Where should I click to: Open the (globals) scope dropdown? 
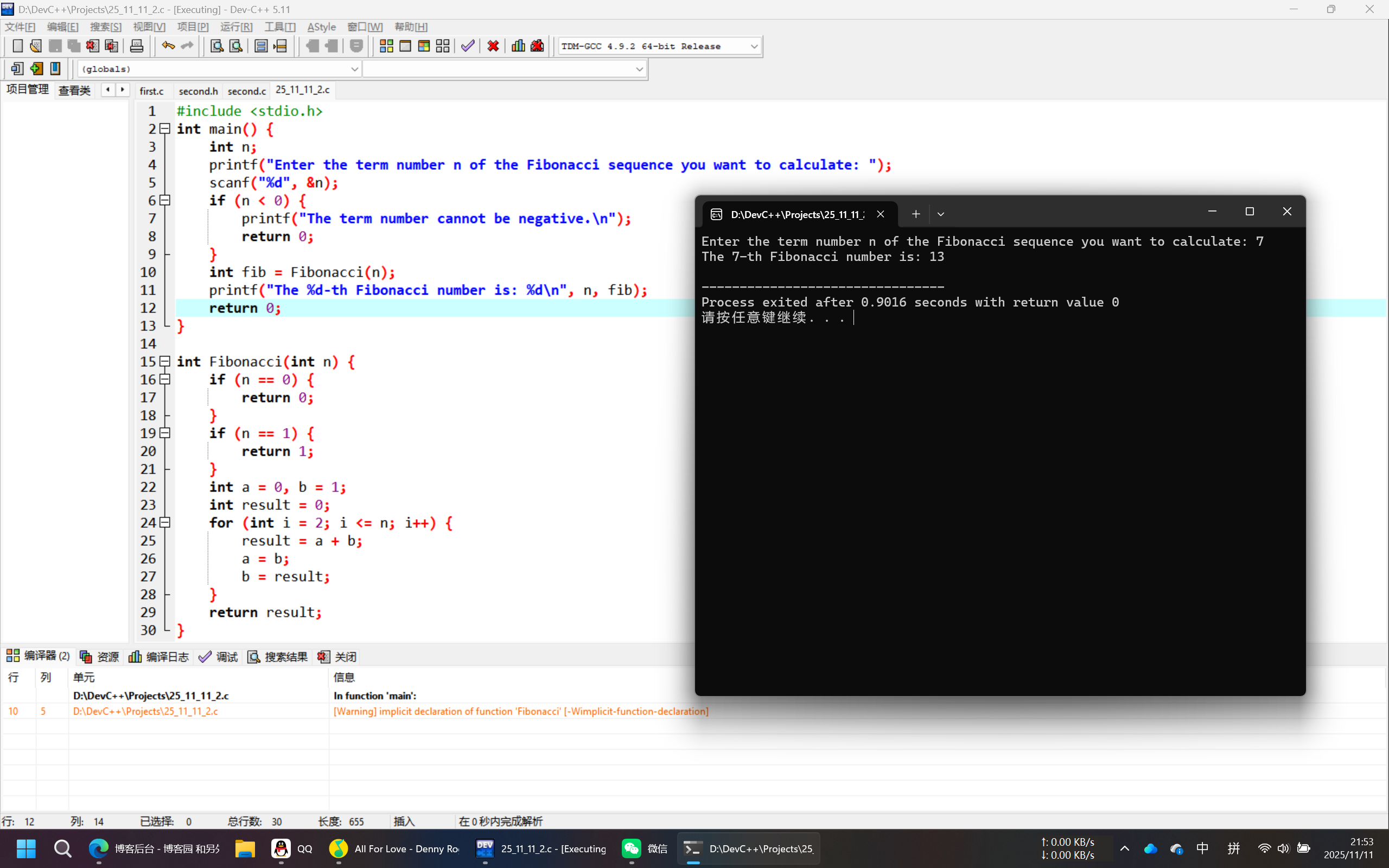[354, 69]
